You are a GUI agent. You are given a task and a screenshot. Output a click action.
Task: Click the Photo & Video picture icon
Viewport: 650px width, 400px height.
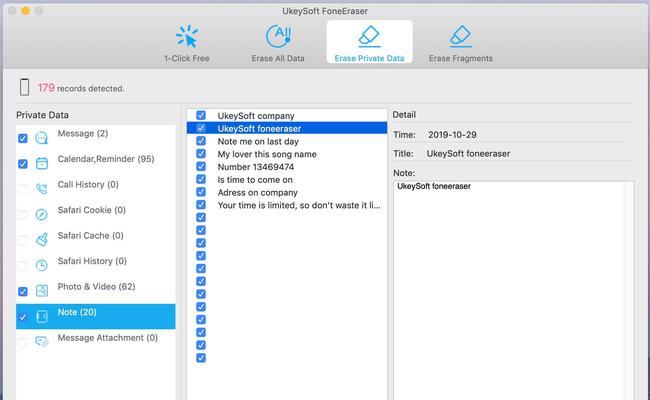tap(41, 291)
